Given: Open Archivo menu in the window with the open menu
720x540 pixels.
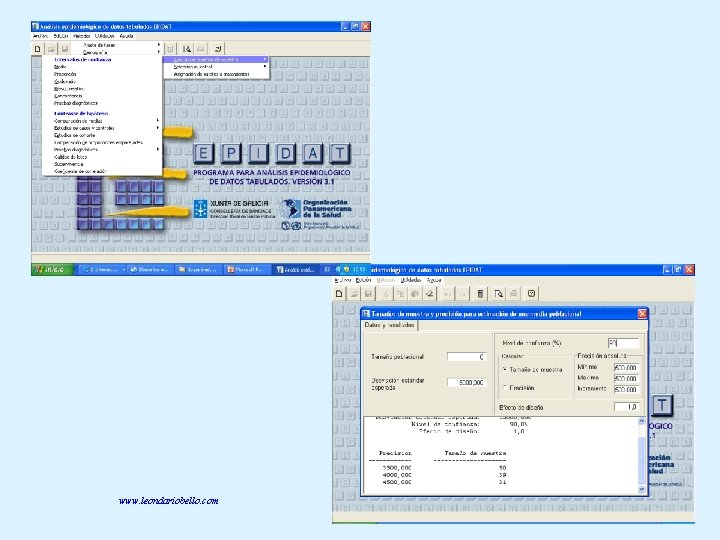Looking at the screenshot, I should (40, 36).
